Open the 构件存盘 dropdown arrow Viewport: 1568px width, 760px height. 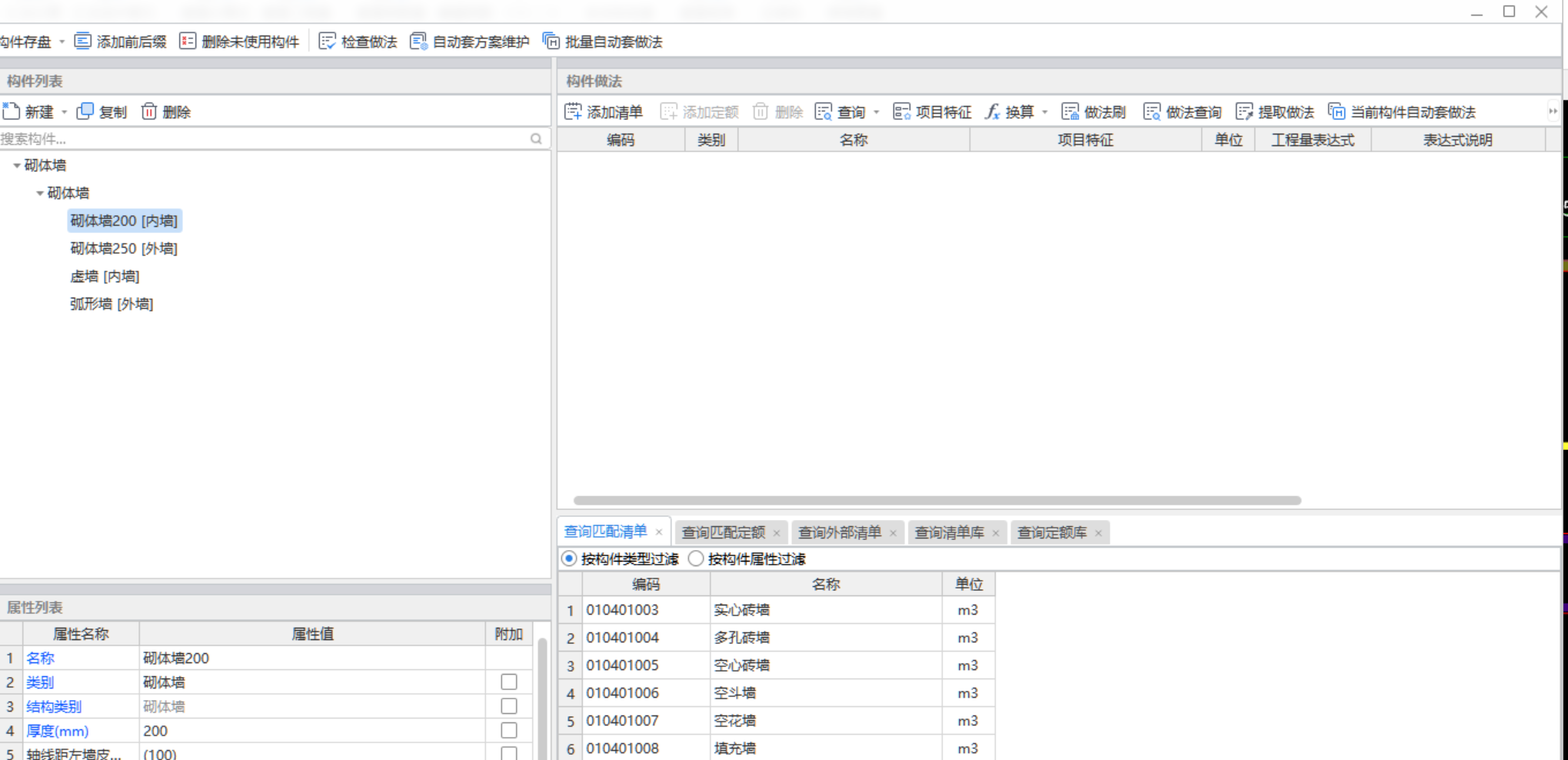[62, 42]
